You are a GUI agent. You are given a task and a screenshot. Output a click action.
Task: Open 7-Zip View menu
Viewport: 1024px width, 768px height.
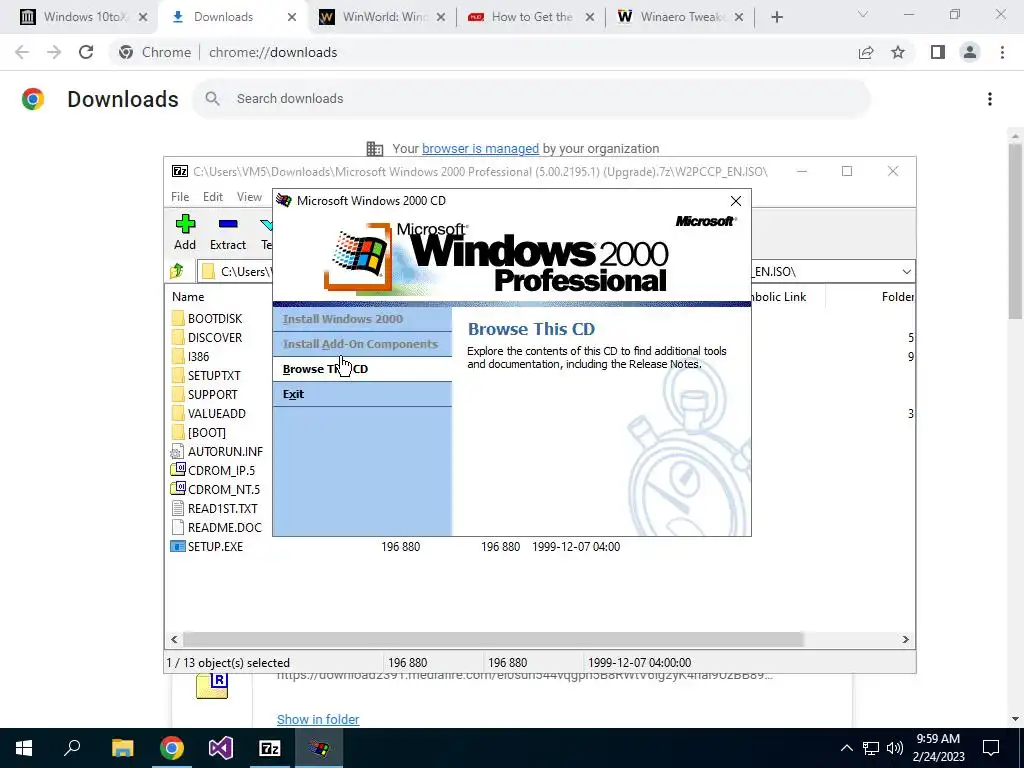click(x=249, y=197)
